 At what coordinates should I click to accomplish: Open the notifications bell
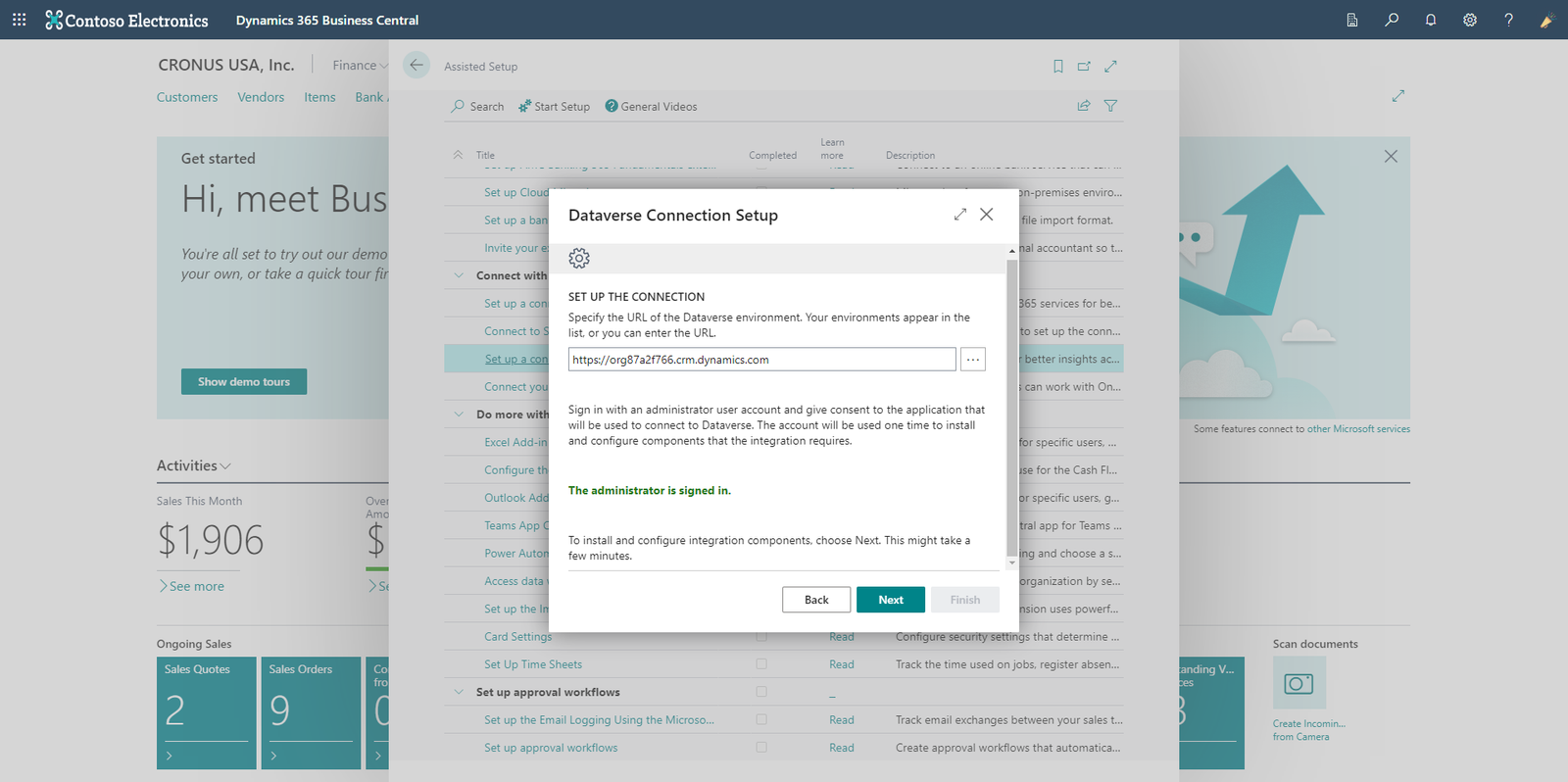point(1430,20)
